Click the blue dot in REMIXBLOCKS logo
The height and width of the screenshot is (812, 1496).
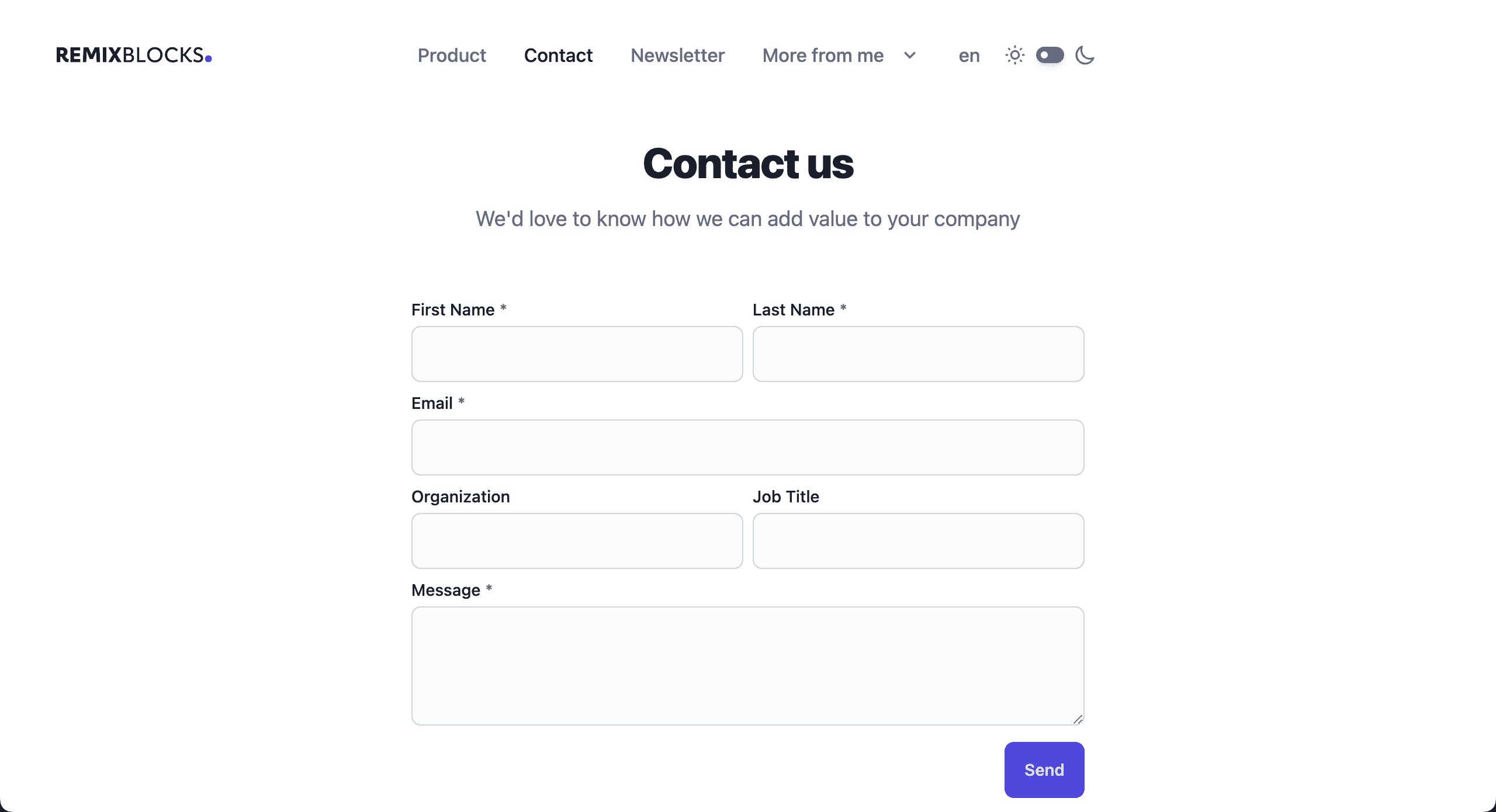tap(210, 58)
